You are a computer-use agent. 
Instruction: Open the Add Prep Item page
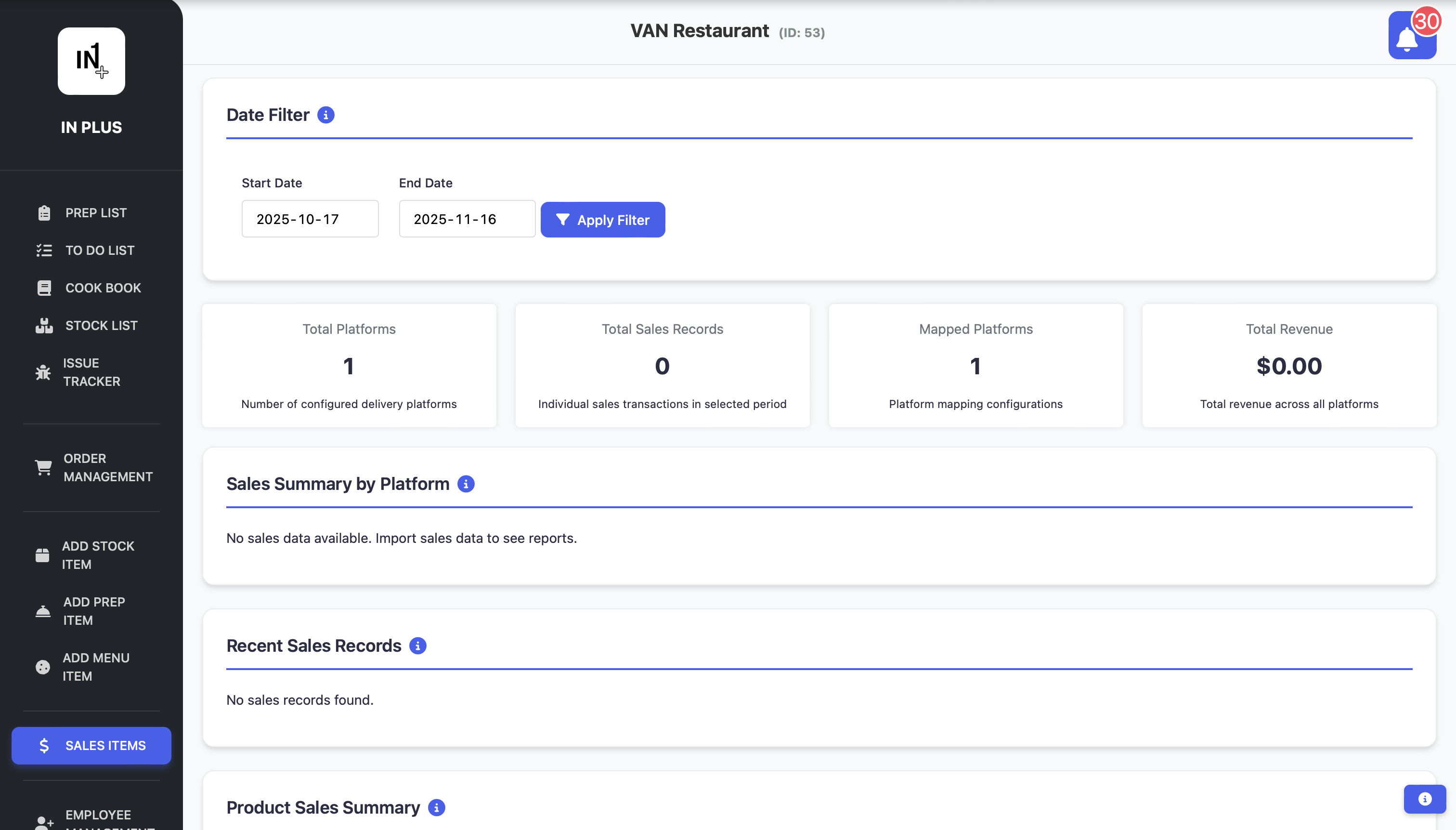click(93, 610)
